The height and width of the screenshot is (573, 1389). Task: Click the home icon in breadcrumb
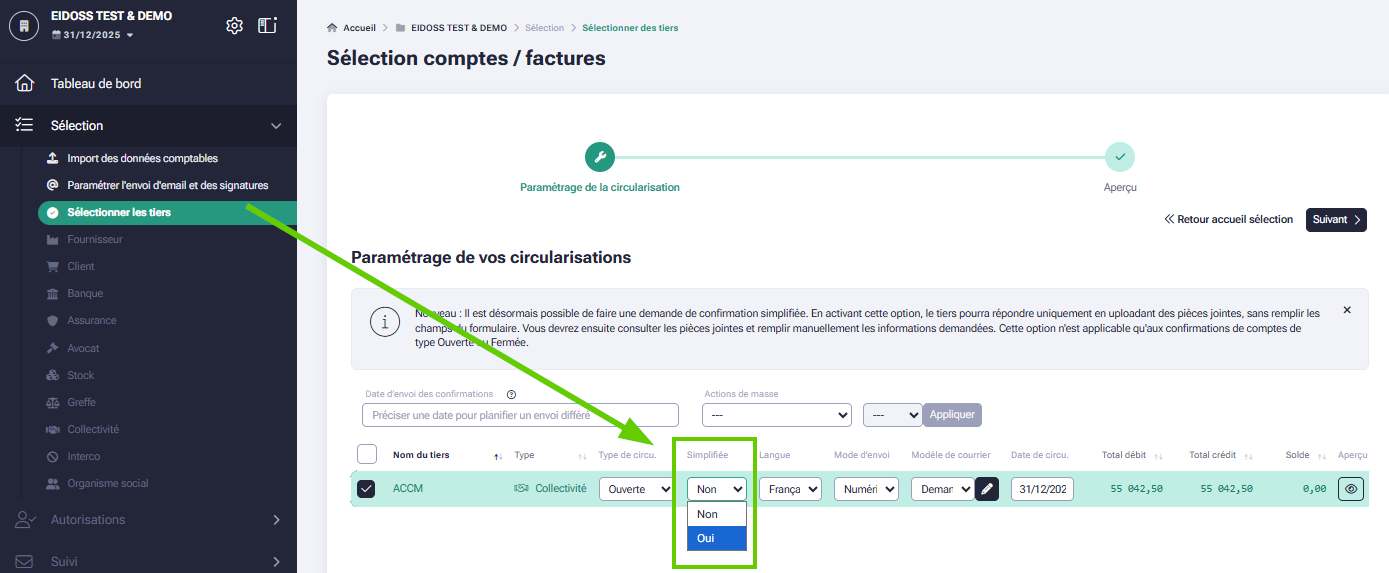pos(332,28)
